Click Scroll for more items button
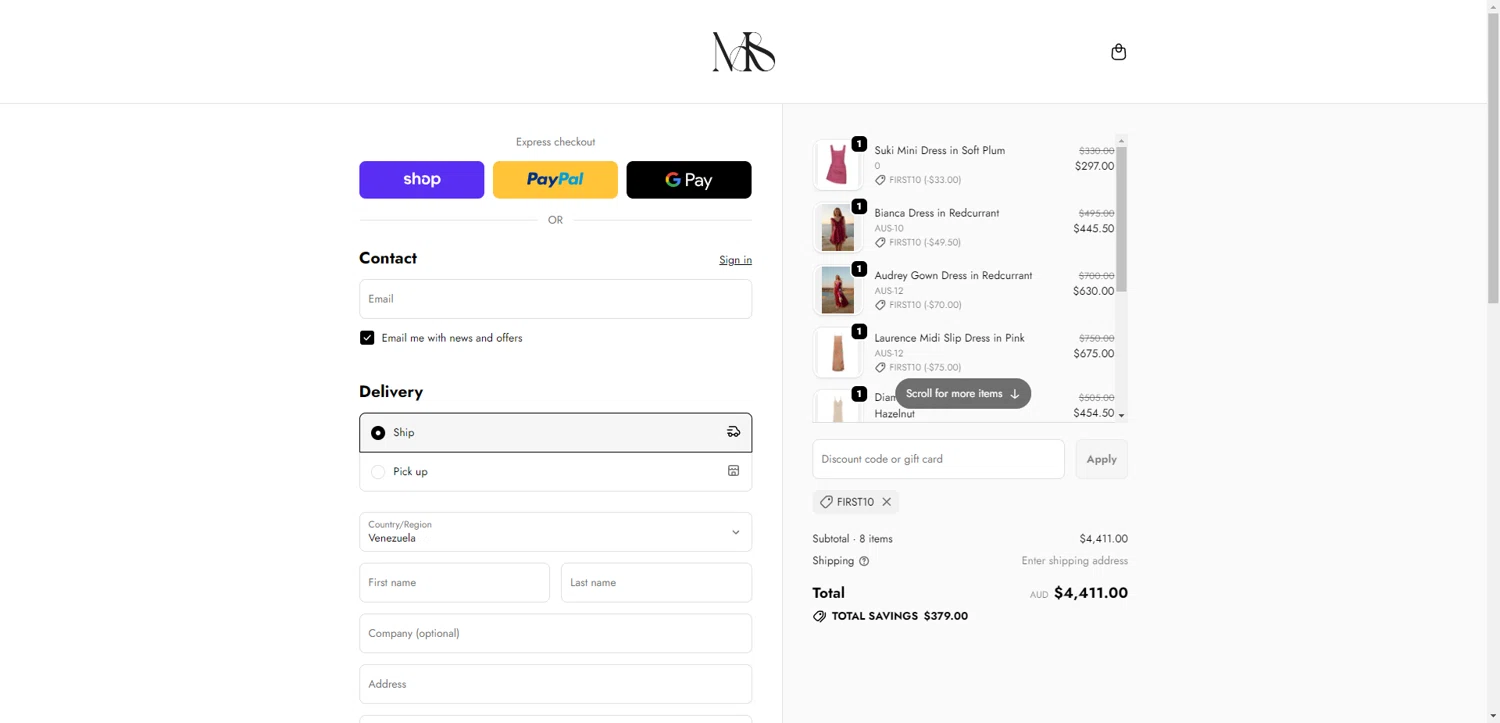The width and height of the screenshot is (1500, 723). tap(963, 394)
